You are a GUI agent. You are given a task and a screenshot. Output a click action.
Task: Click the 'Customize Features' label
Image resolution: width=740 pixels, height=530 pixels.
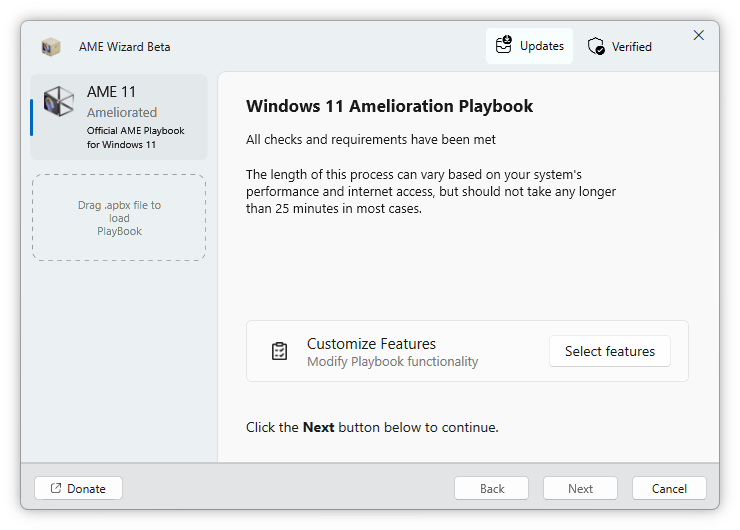[x=371, y=344]
